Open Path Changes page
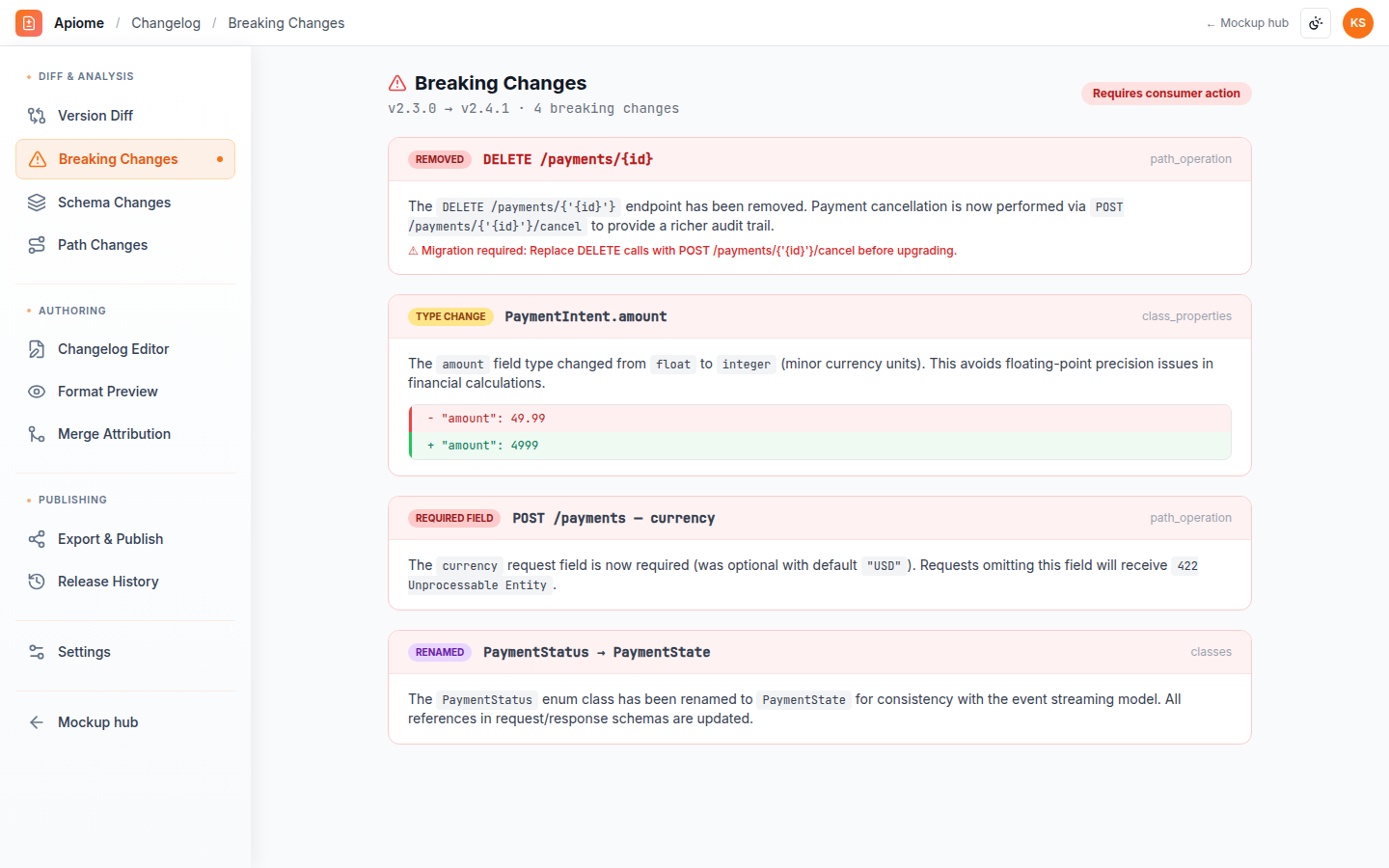Screen dimensions: 1389x868 125,245
